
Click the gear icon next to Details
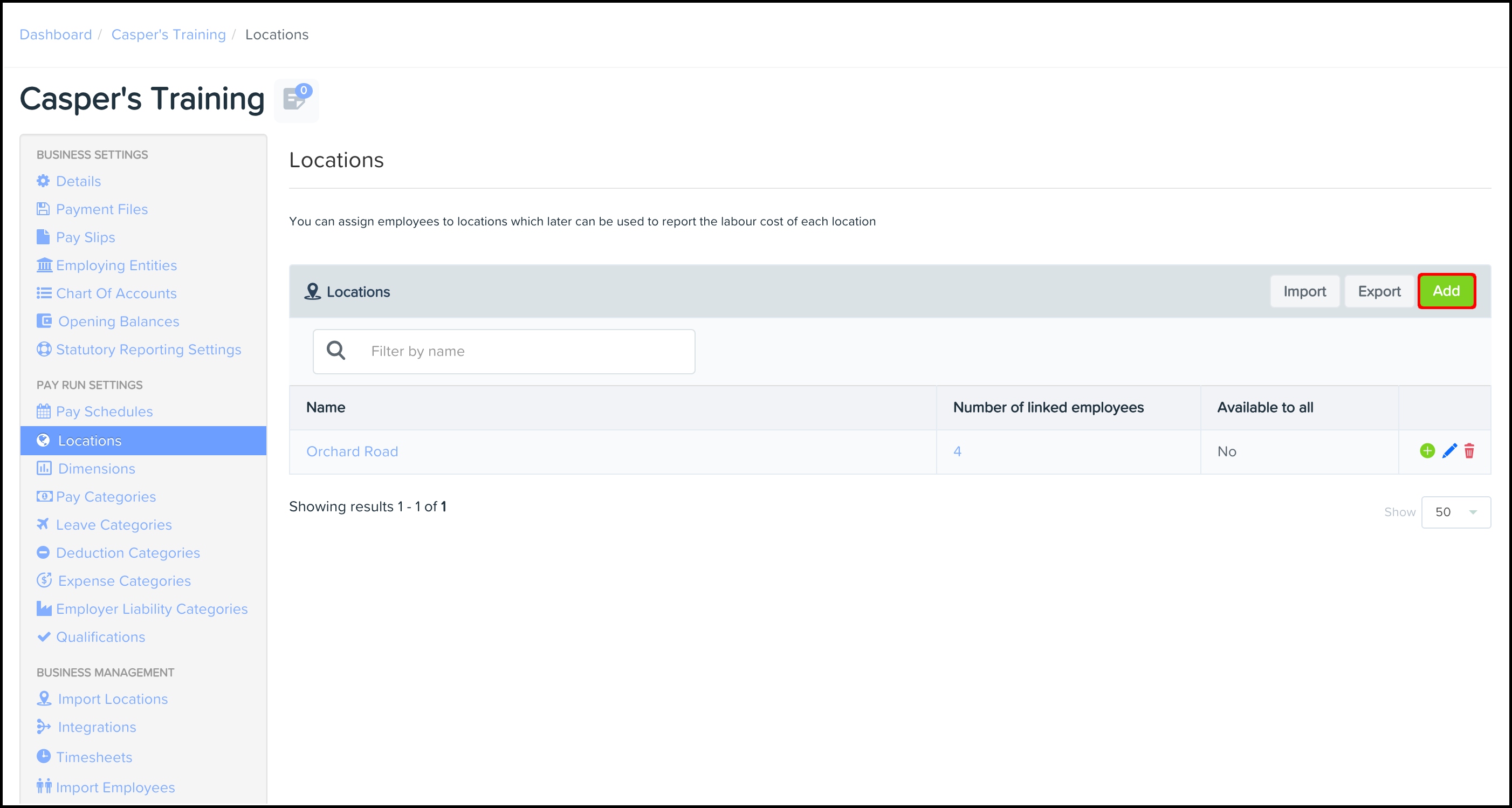43,181
